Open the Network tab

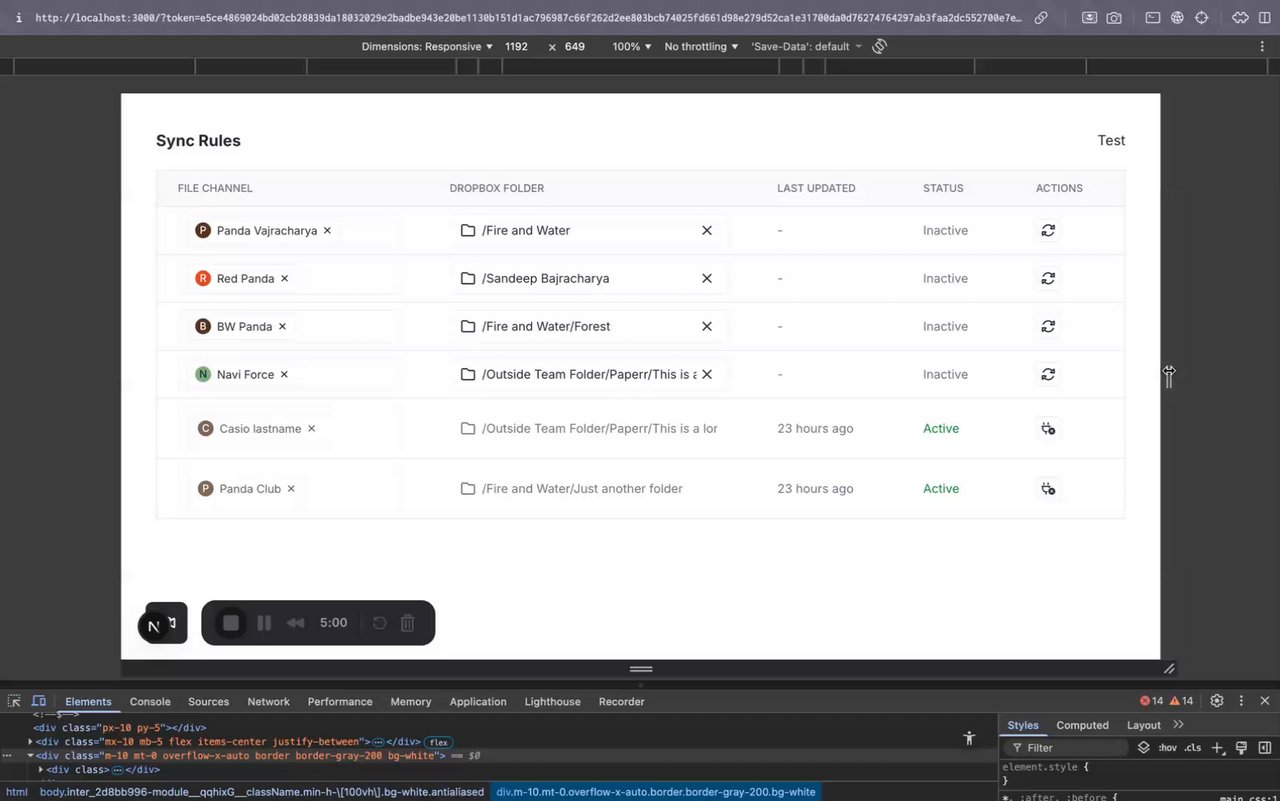pos(269,702)
